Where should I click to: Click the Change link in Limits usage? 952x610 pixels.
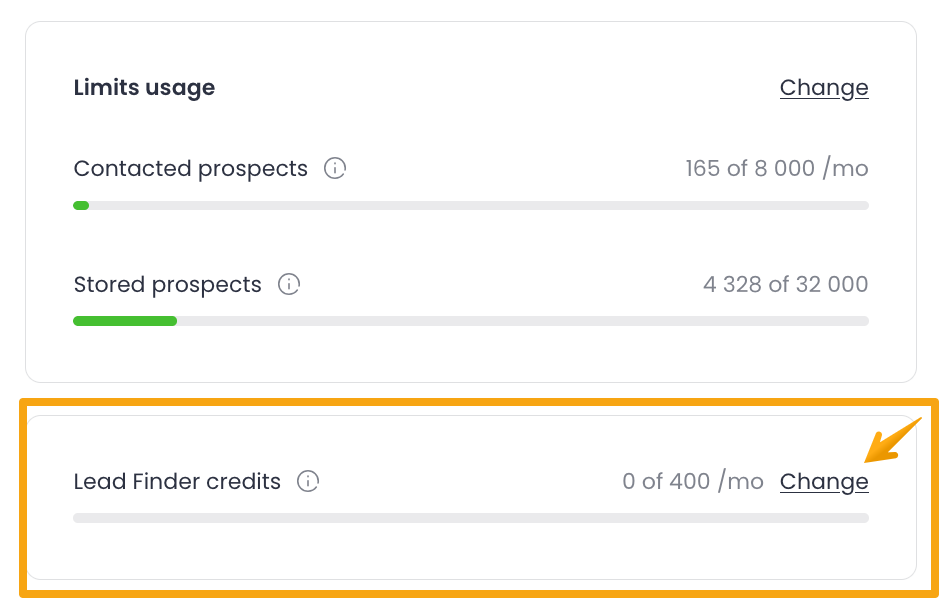pyautogui.click(x=824, y=88)
